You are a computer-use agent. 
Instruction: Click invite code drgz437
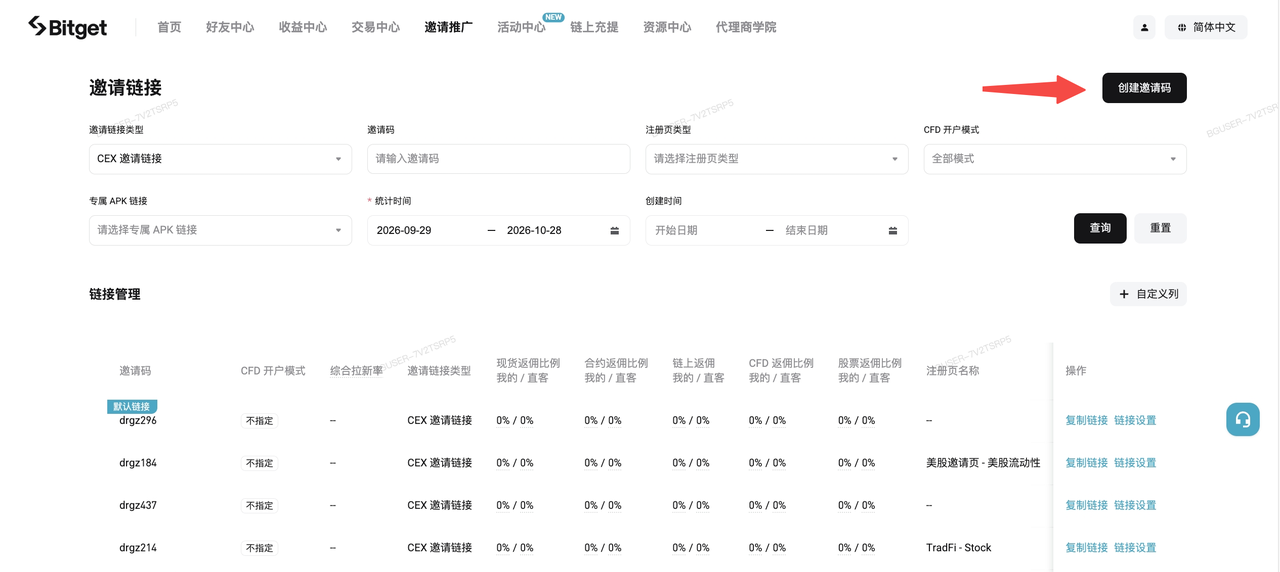138,506
